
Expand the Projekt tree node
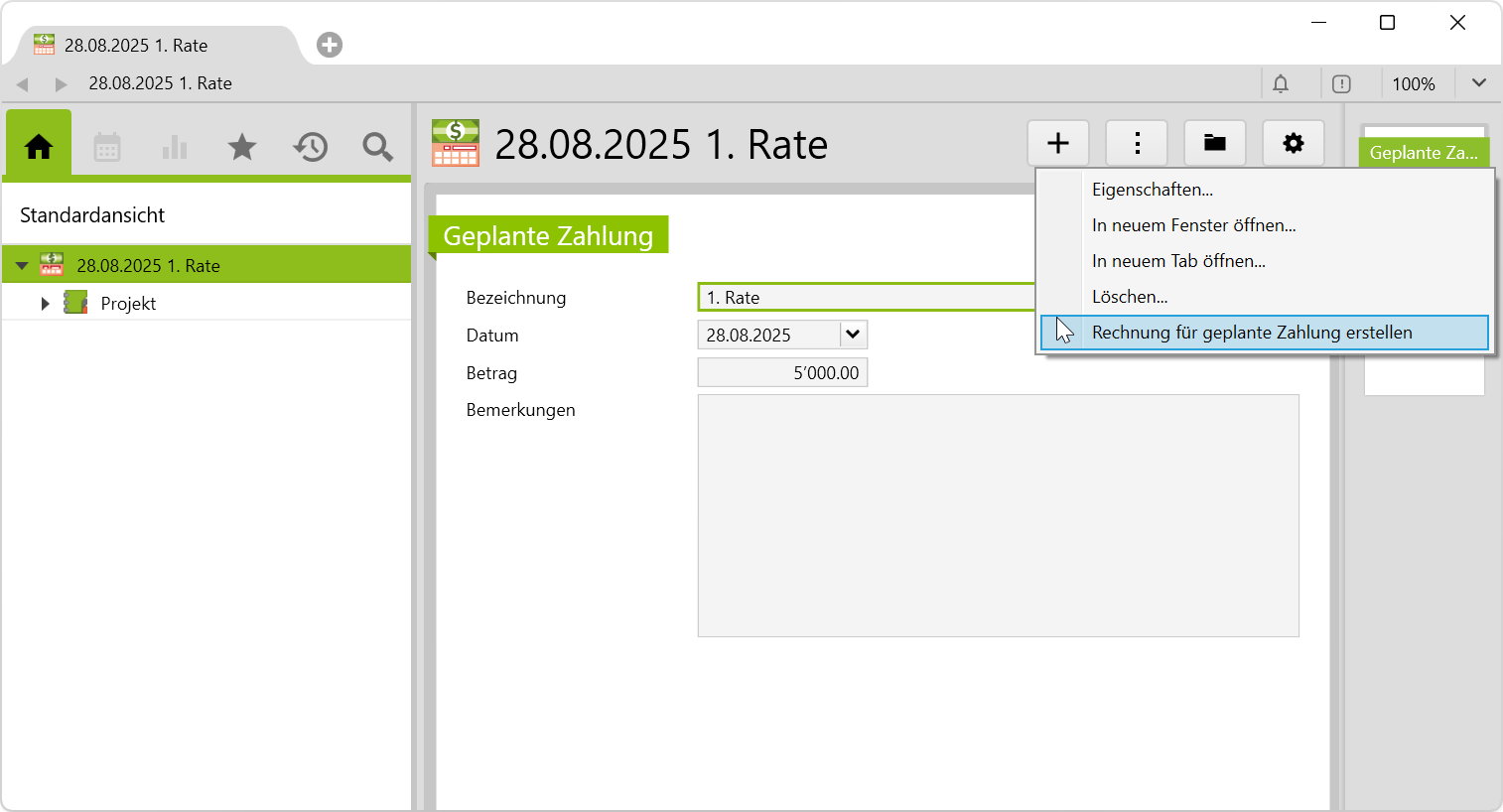[x=45, y=304]
